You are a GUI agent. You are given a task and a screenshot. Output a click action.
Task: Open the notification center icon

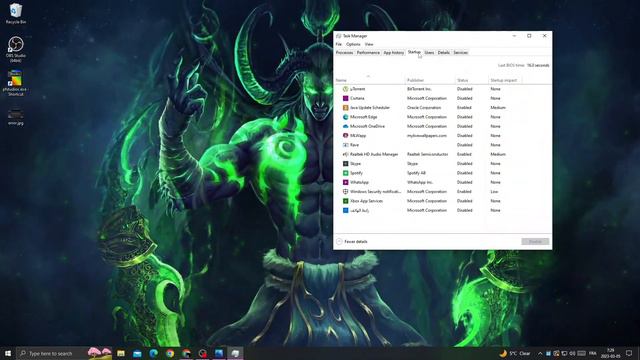[x=629, y=353]
